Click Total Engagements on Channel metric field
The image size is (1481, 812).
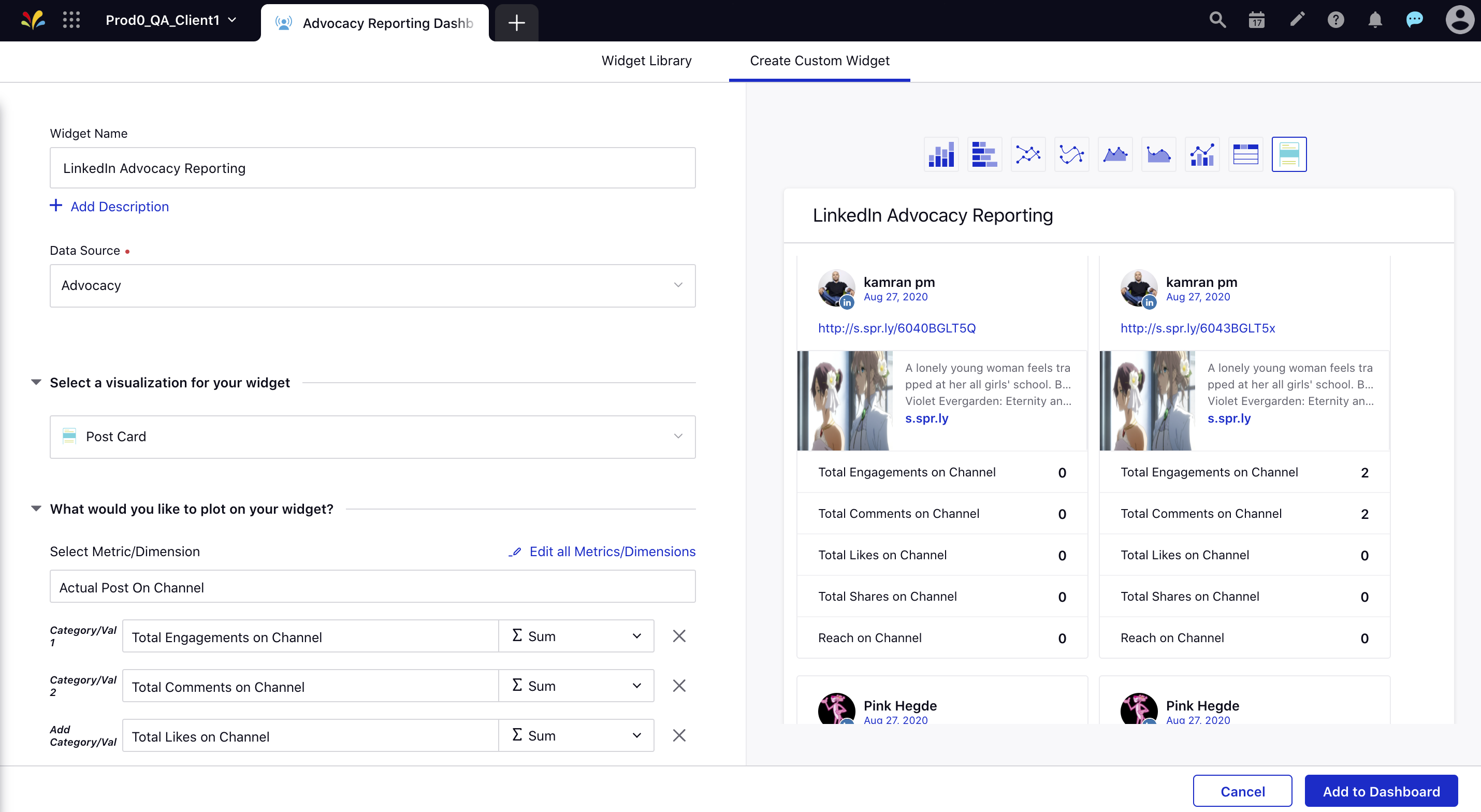(x=311, y=636)
